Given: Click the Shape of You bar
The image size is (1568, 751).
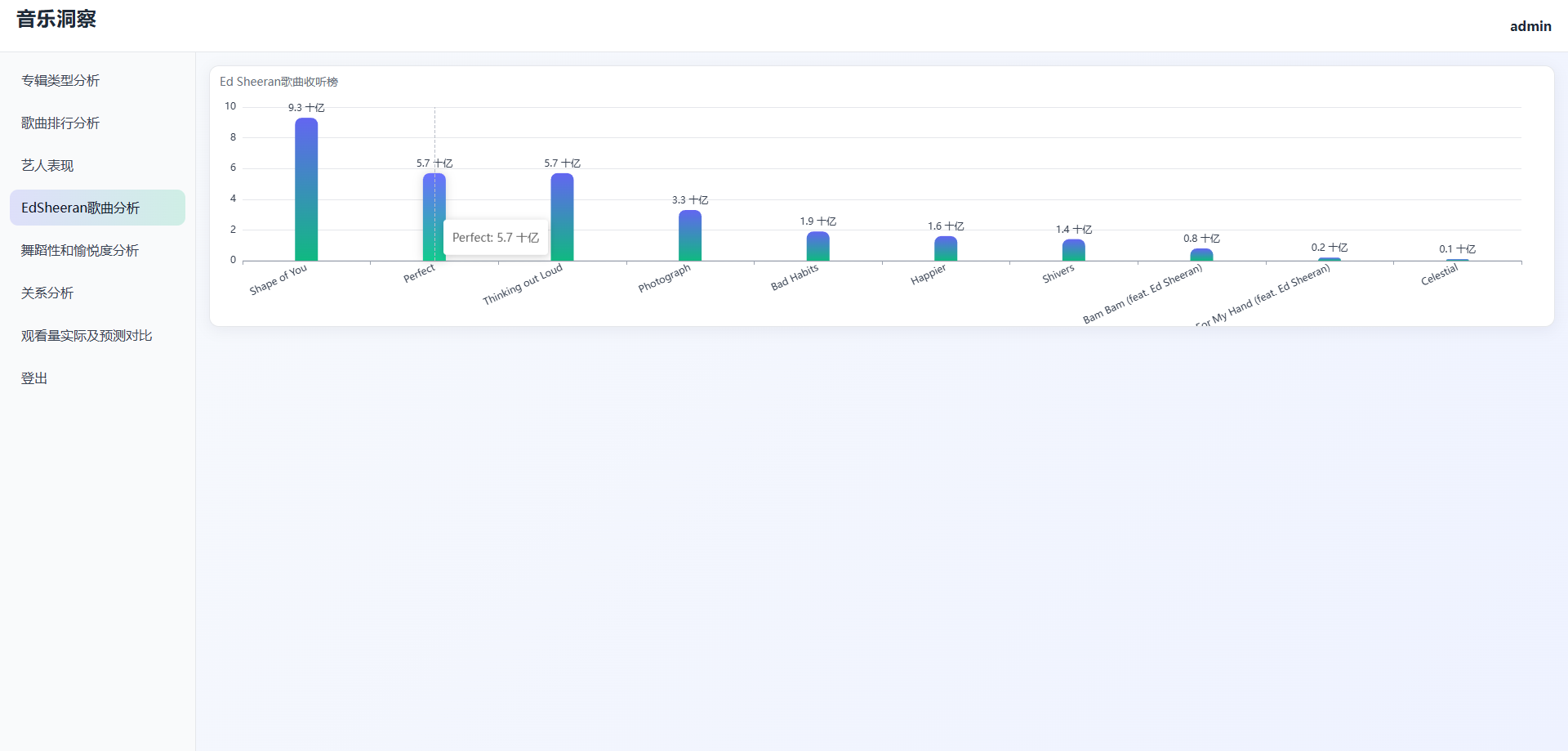Looking at the screenshot, I should click(306, 190).
